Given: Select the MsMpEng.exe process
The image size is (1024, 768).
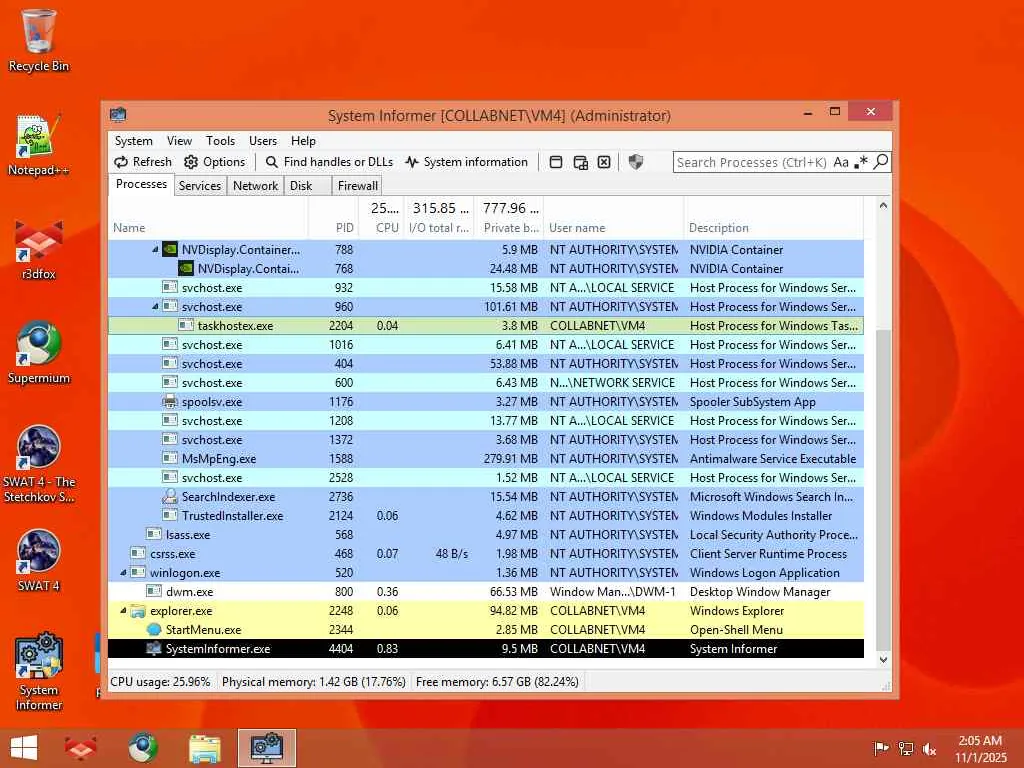Looking at the screenshot, I should click(486, 458).
